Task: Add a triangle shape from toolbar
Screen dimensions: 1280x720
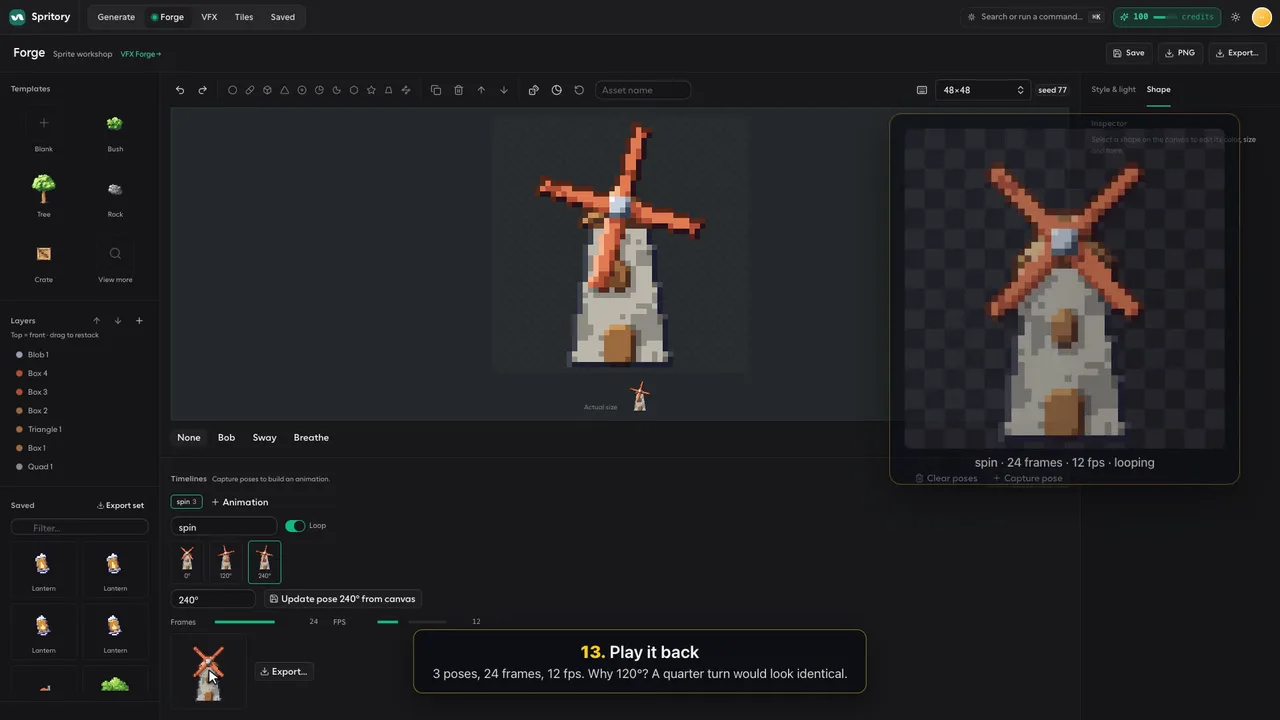Action: 284,90
